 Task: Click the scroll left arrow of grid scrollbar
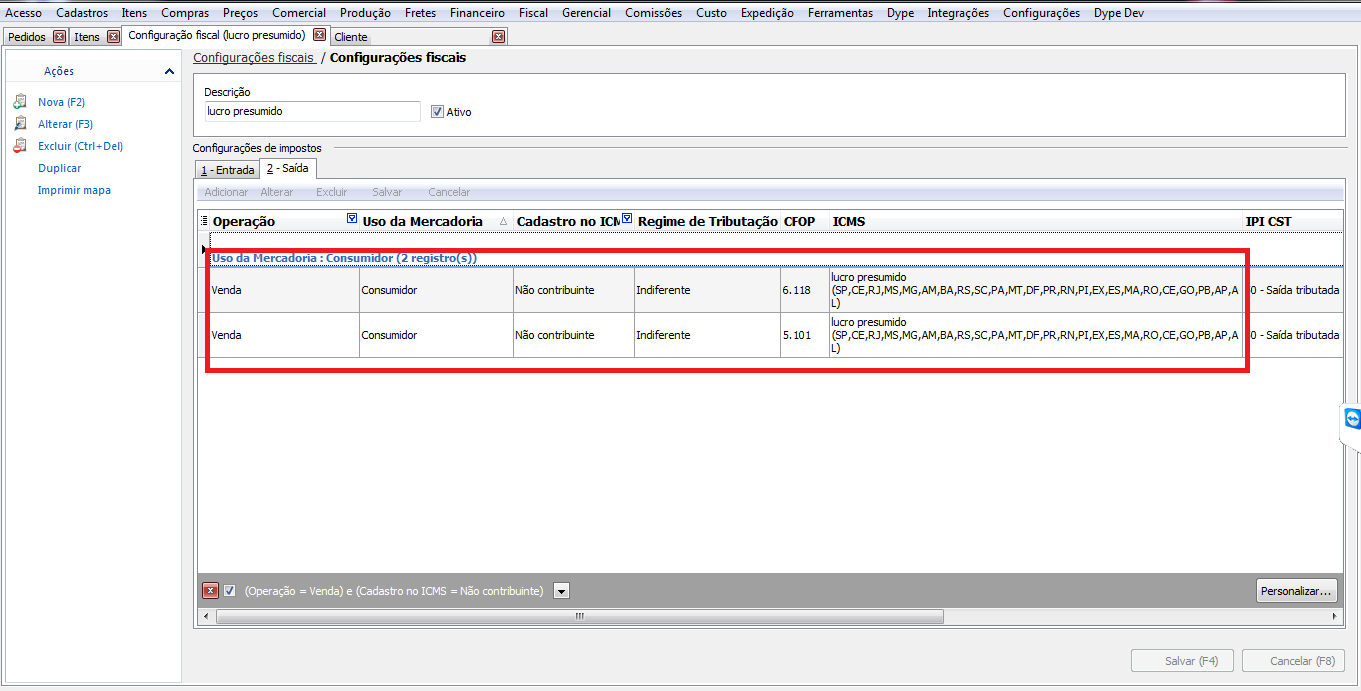tap(205, 617)
